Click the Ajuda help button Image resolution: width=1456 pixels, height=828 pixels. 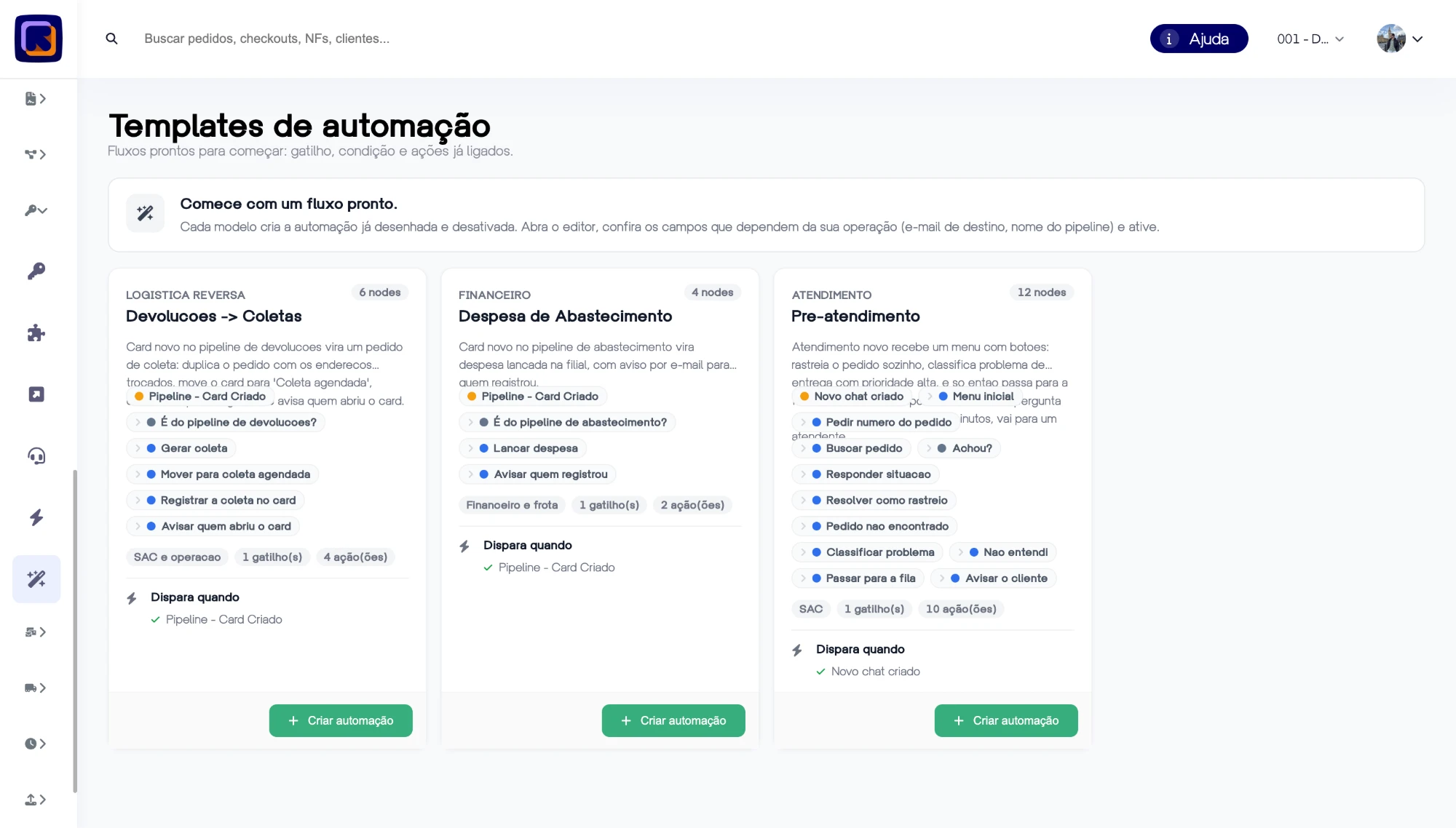[x=1199, y=39]
